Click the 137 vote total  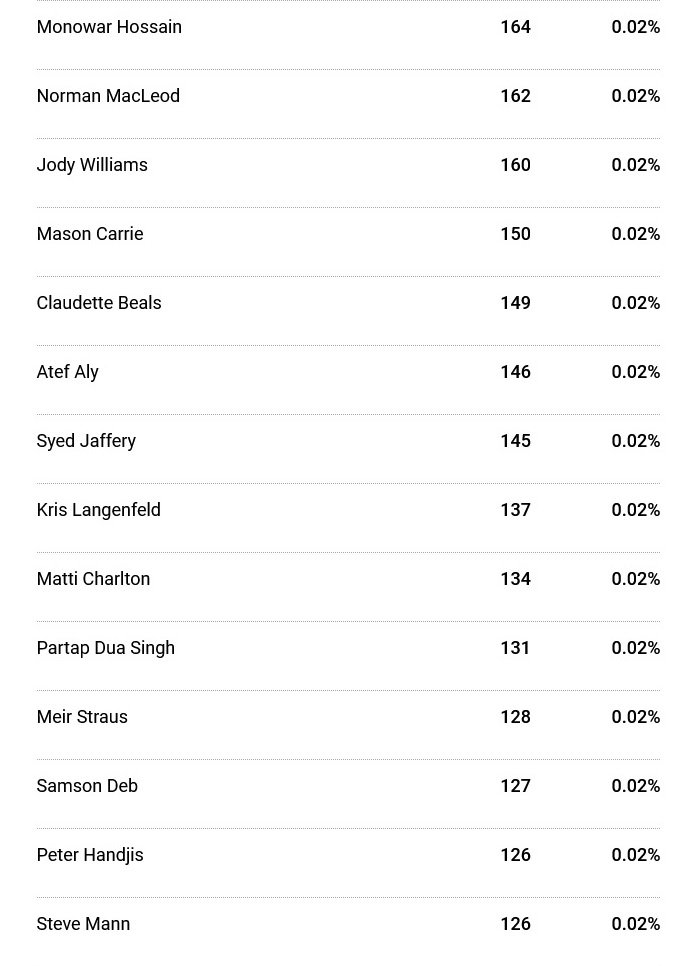pyautogui.click(x=516, y=510)
